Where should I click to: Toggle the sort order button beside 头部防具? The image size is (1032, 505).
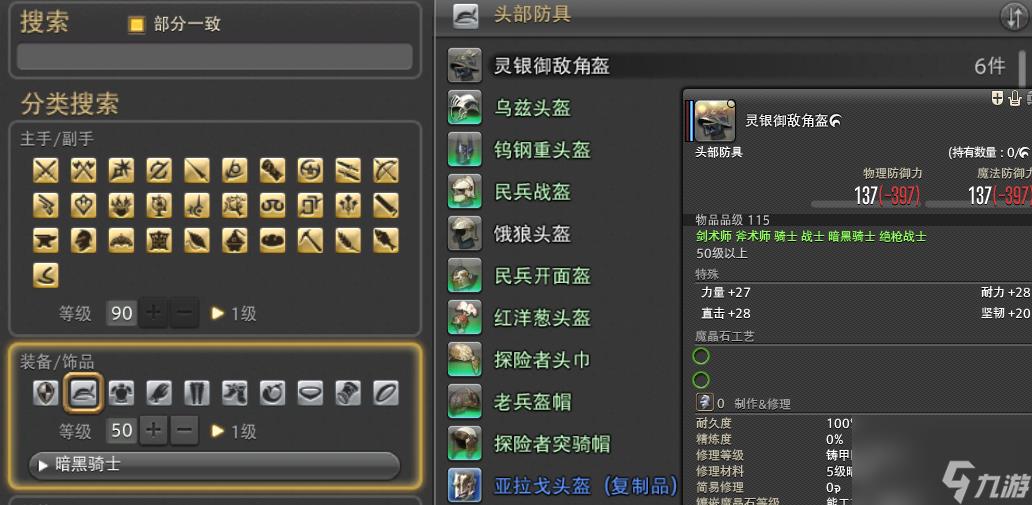pos(1014,17)
